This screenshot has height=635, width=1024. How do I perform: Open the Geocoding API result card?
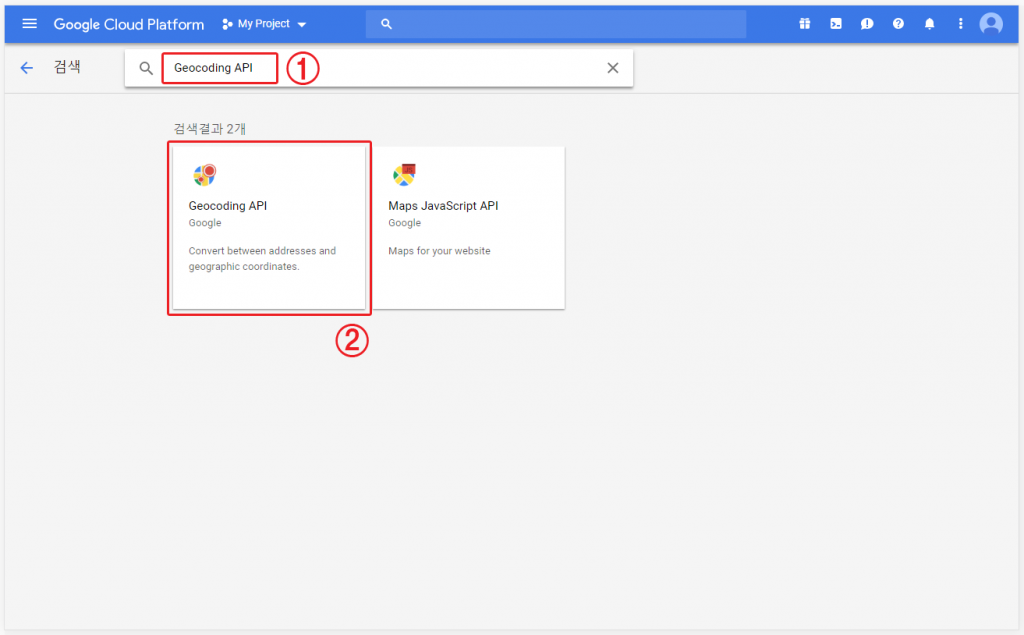tap(269, 227)
